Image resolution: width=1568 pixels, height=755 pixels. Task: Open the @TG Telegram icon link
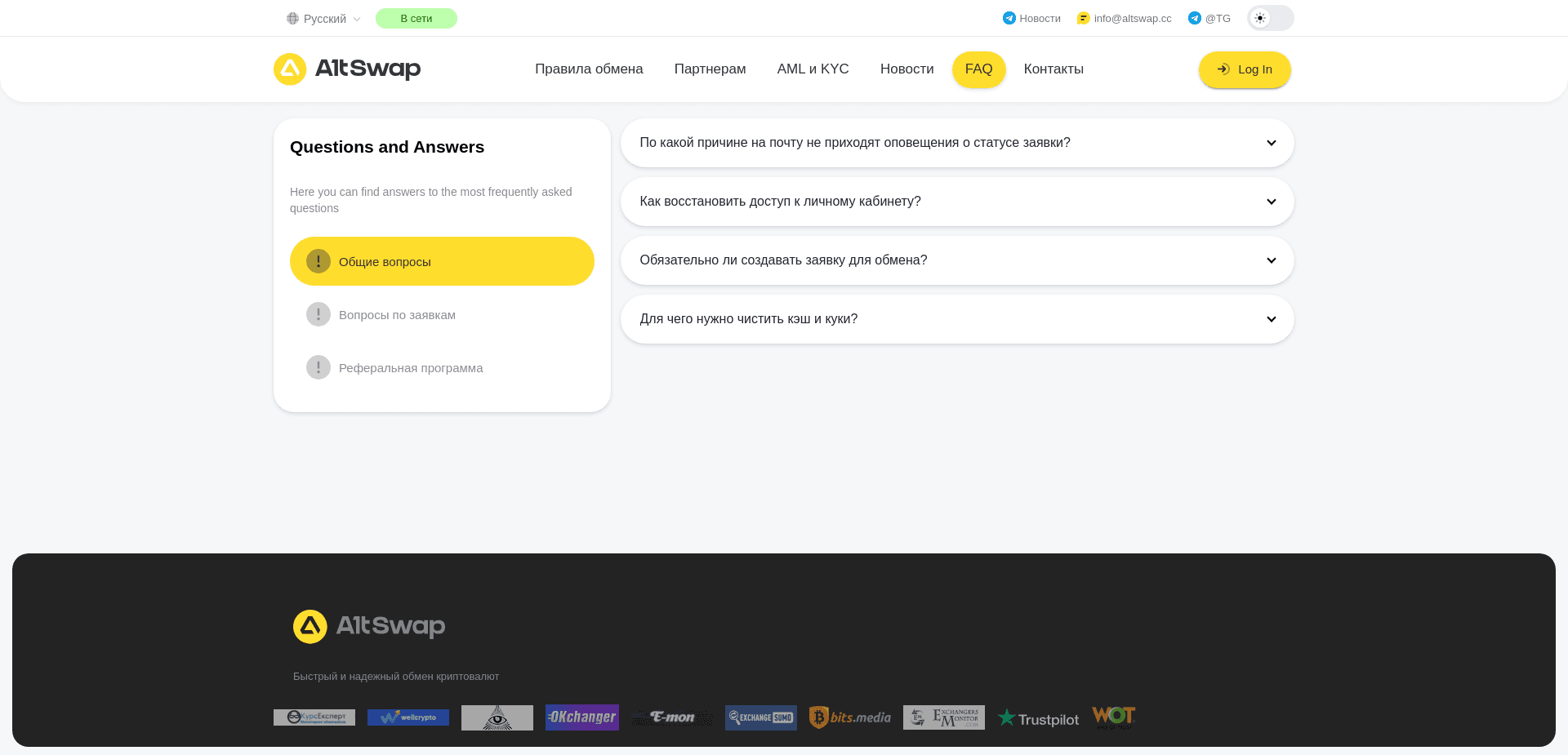[1195, 18]
